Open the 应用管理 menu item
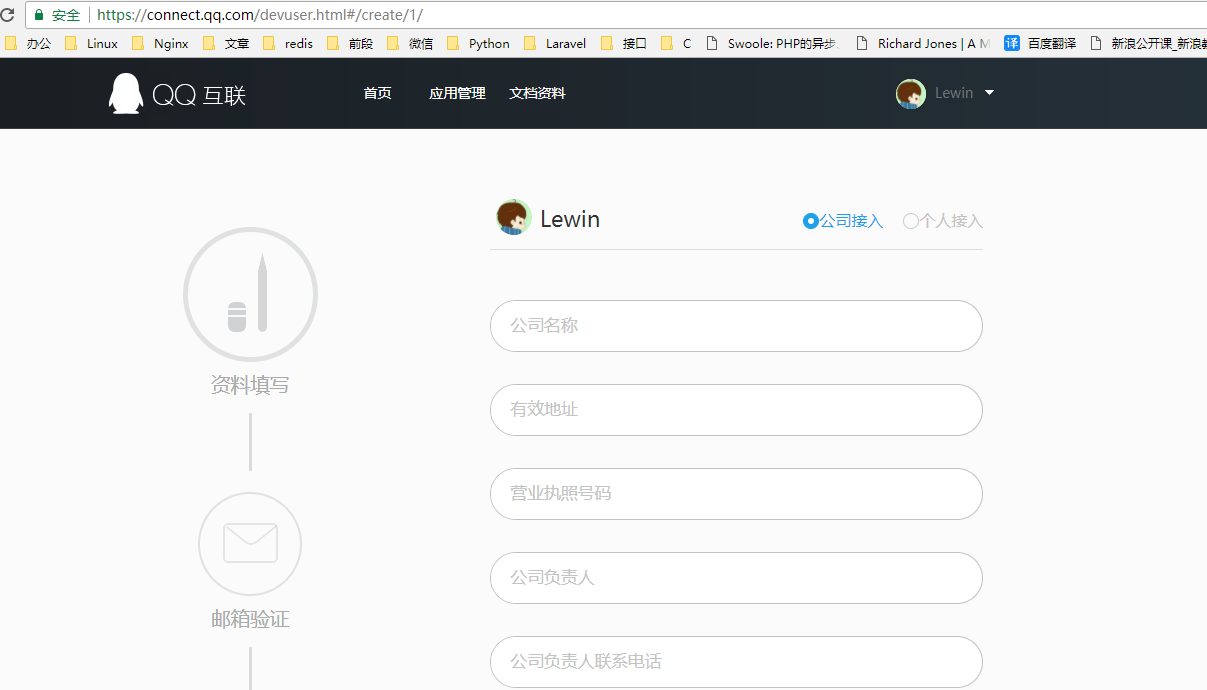 point(457,93)
